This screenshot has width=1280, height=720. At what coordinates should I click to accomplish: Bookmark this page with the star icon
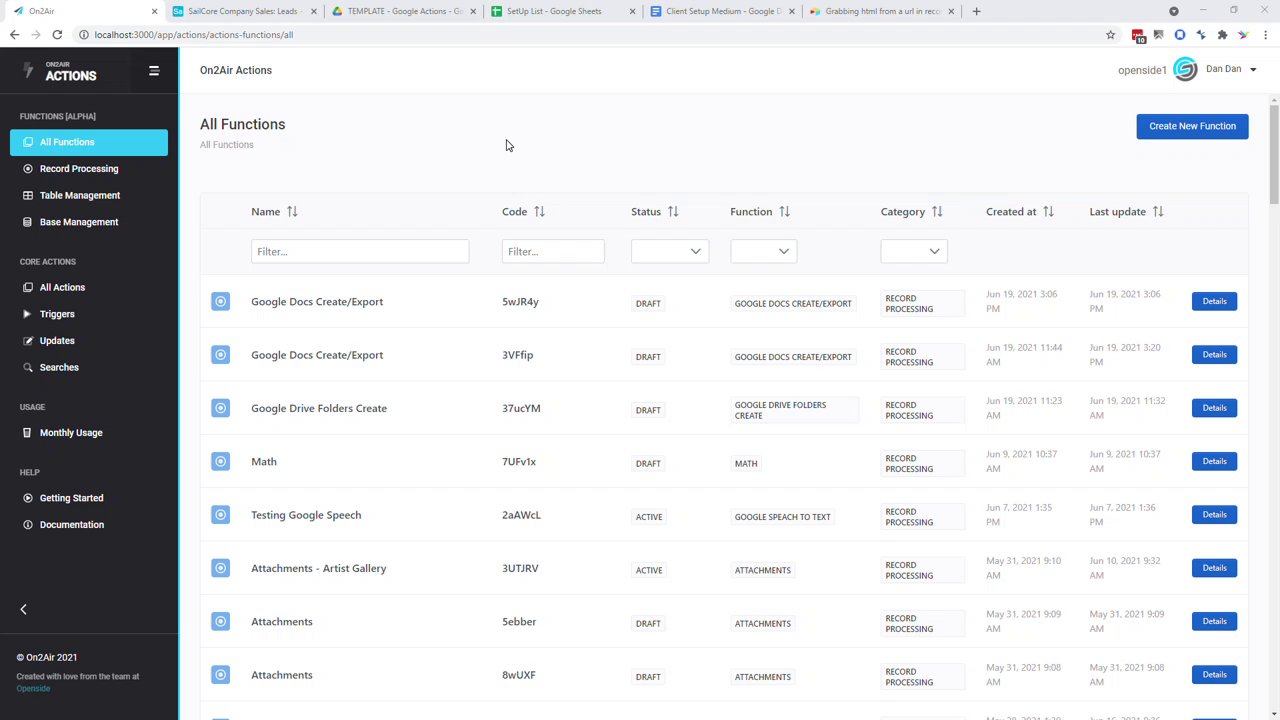click(1110, 35)
